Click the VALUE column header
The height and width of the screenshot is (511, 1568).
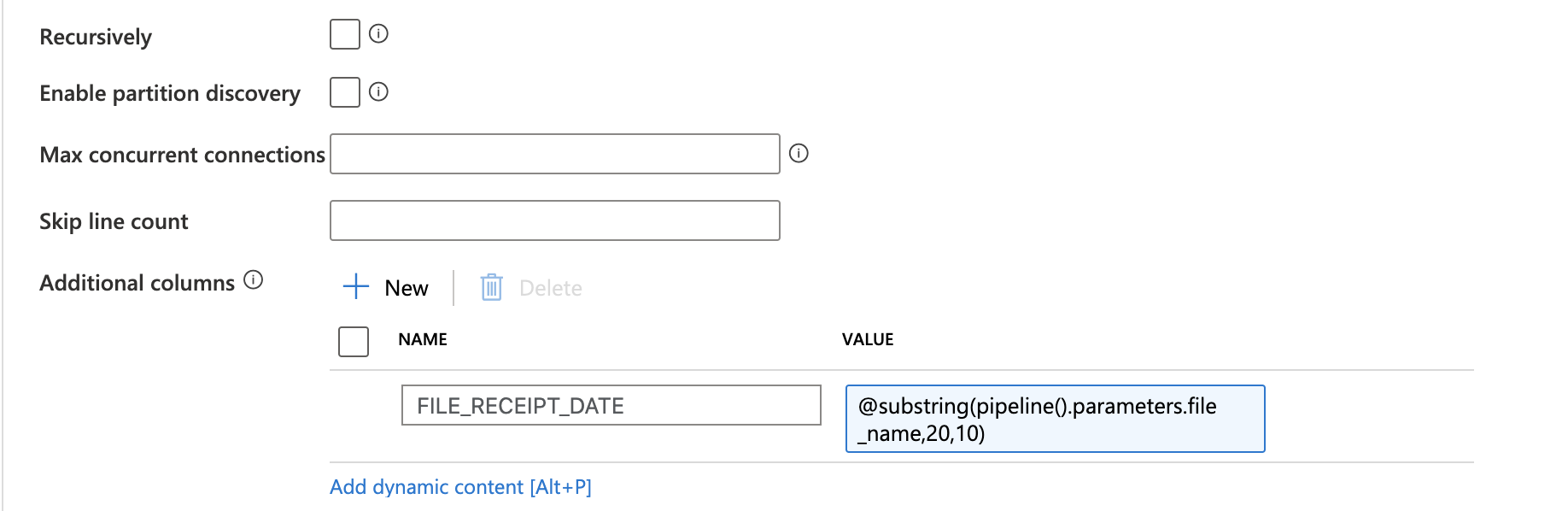coord(867,339)
